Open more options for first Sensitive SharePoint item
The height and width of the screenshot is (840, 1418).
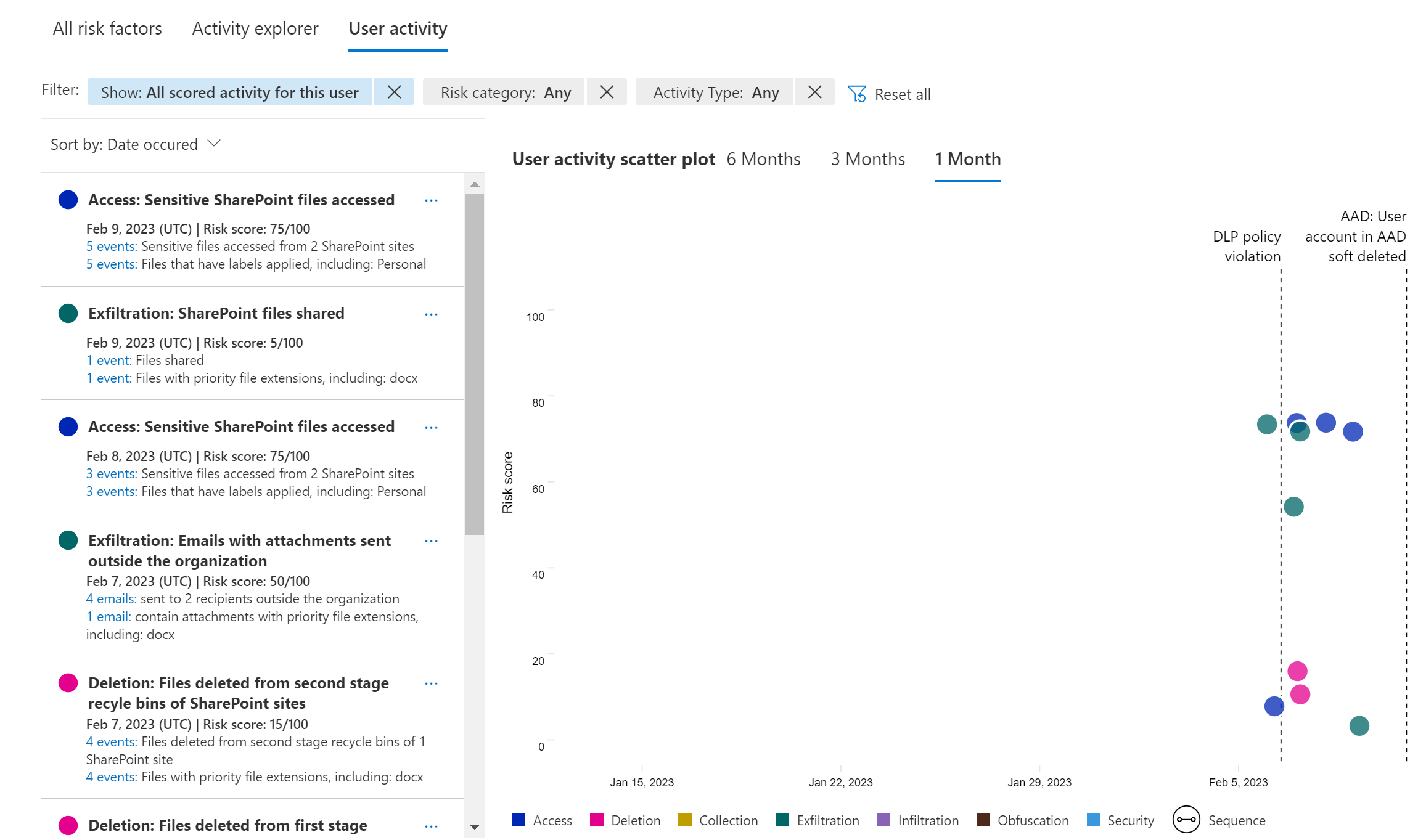point(431,200)
